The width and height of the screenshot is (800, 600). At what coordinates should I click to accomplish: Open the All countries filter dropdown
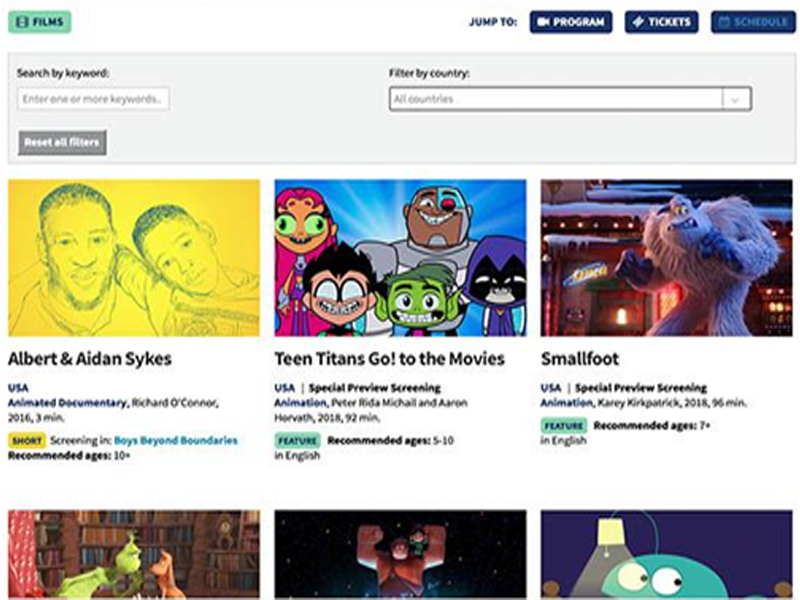pyautogui.click(x=570, y=99)
